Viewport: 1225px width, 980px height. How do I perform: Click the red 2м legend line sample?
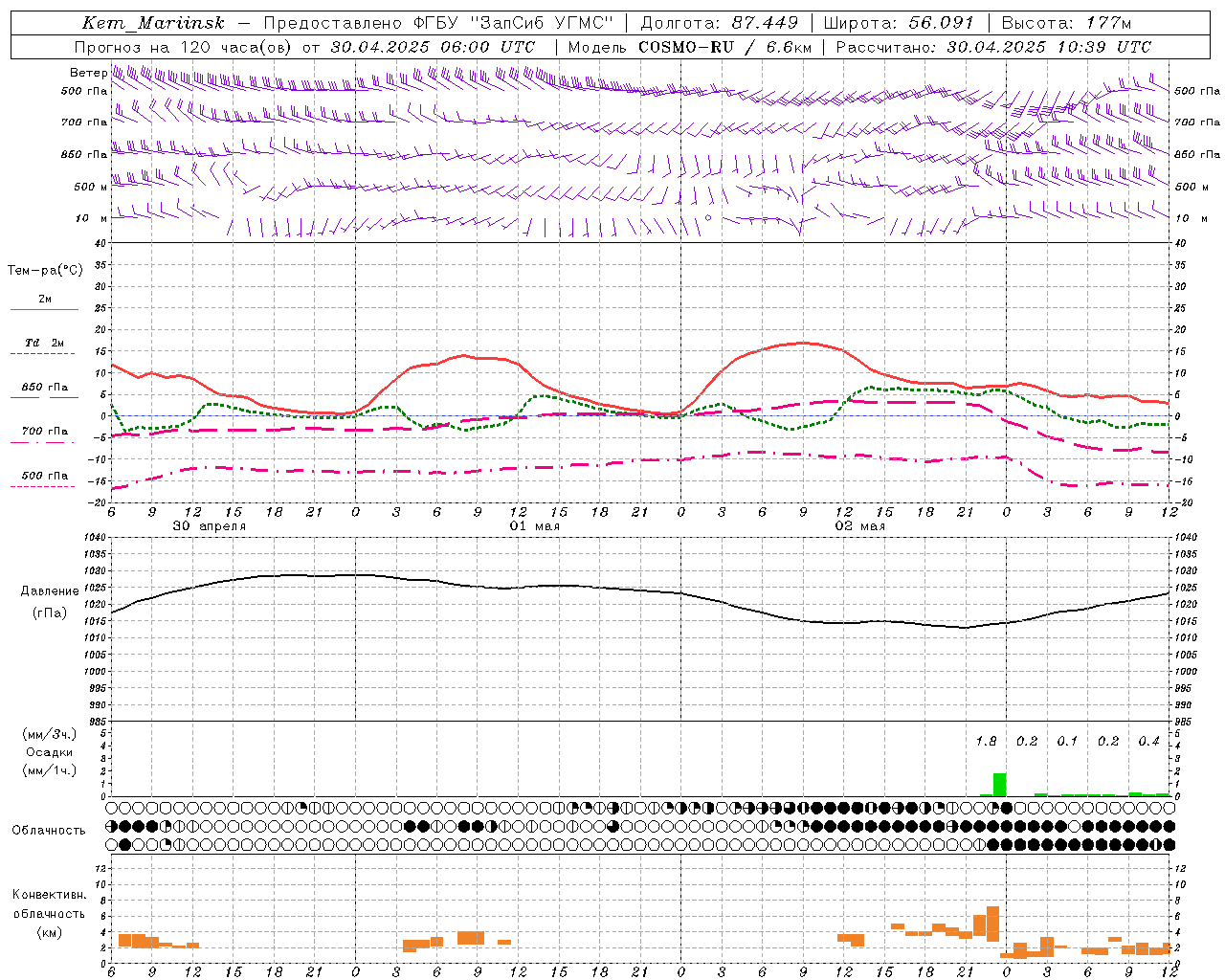tap(44, 309)
